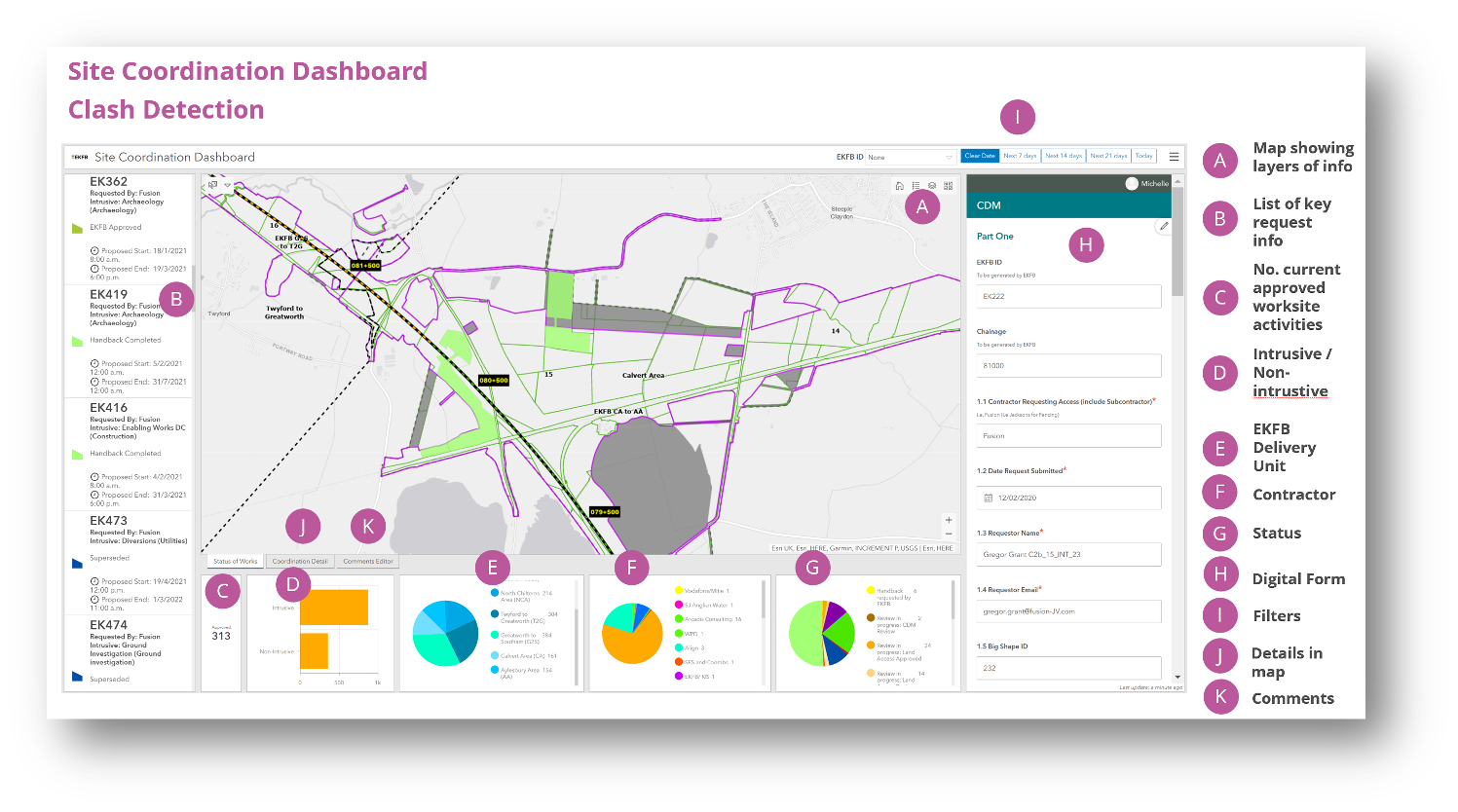Click the EKFB logo beside Site Coordination Dashboard
Screen dimensions: 1458x812
(79, 157)
